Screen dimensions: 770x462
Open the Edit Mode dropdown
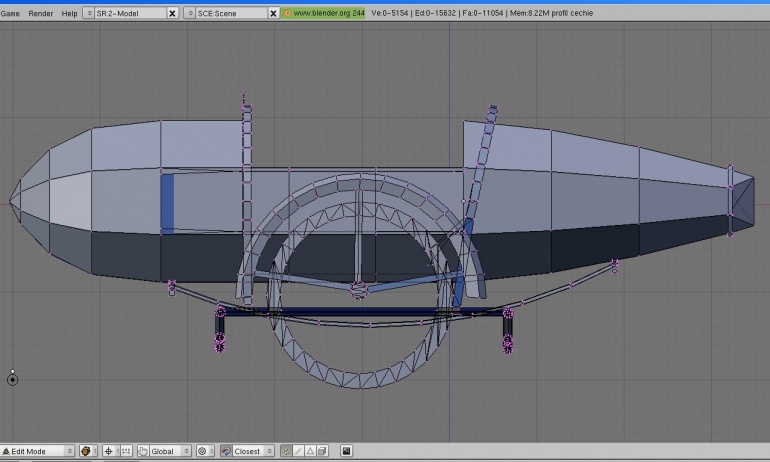[x=38, y=451]
